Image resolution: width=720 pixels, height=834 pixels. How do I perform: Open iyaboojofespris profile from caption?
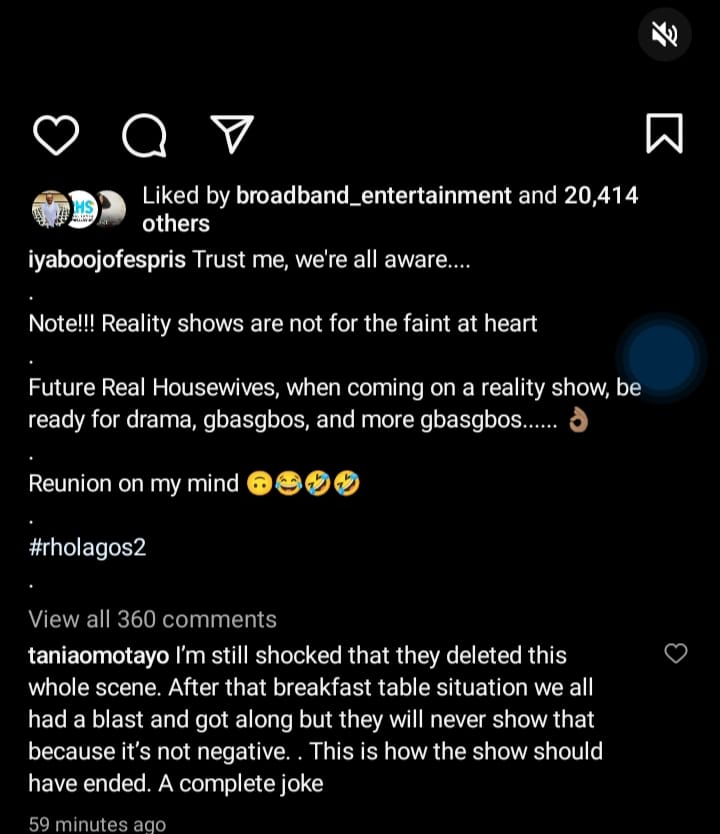point(107,260)
